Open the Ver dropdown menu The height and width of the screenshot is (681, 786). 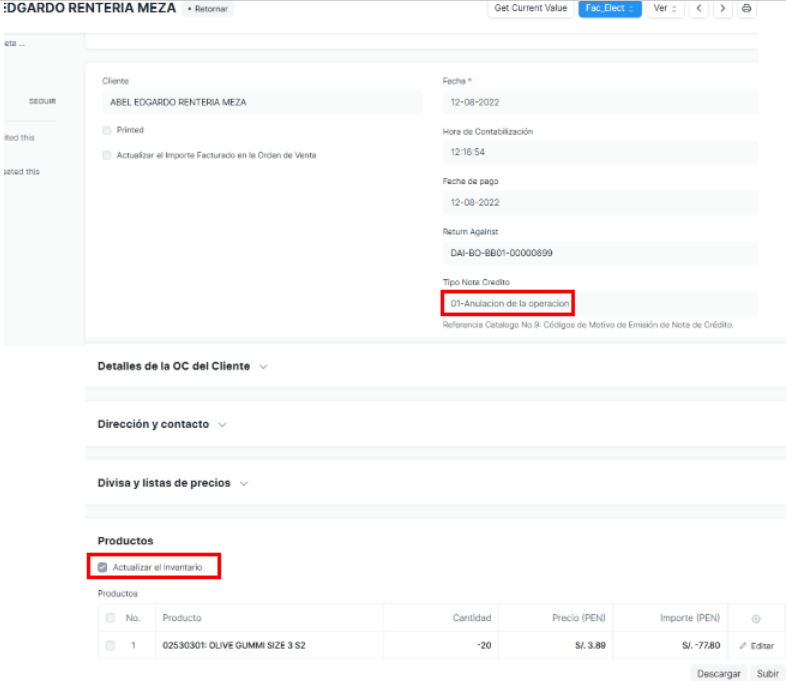coord(663,9)
